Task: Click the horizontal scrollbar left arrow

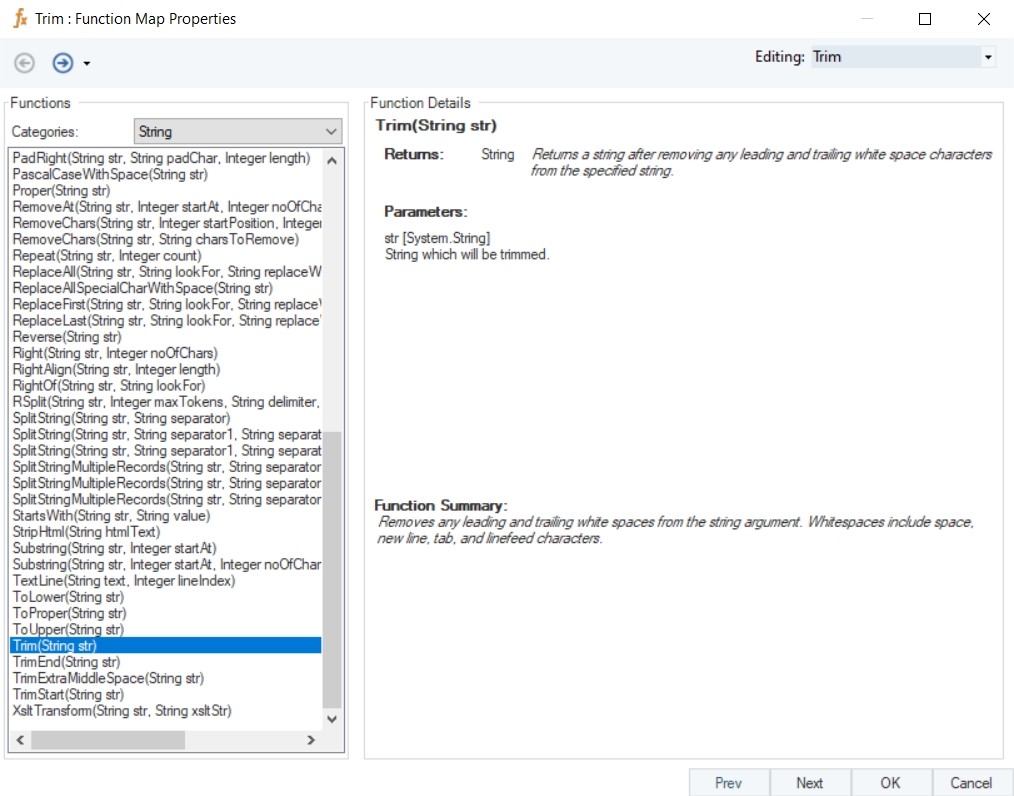Action: [19, 740]
